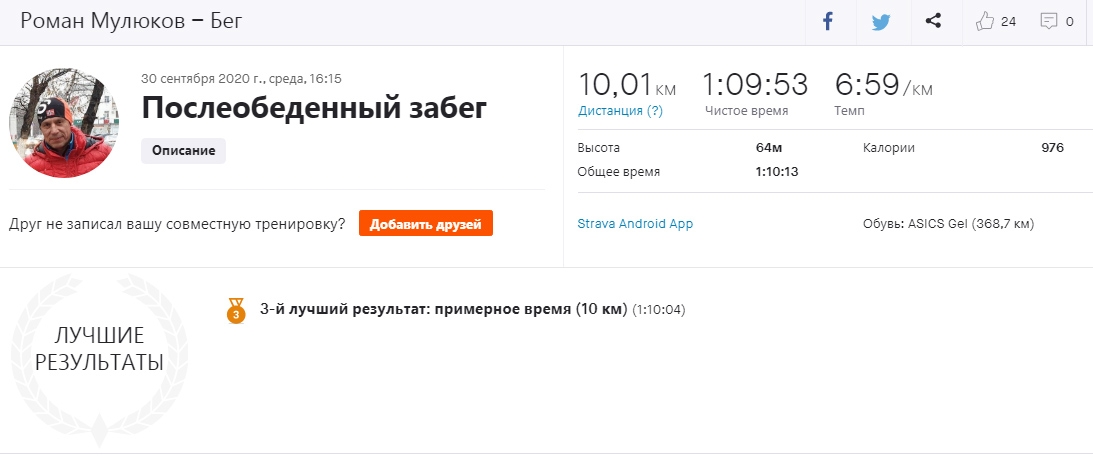The width and height of the screenshot is (1093, 459).
Task: Open Роман Мулюков's profile photo
Action: click(x=64, y=123)
